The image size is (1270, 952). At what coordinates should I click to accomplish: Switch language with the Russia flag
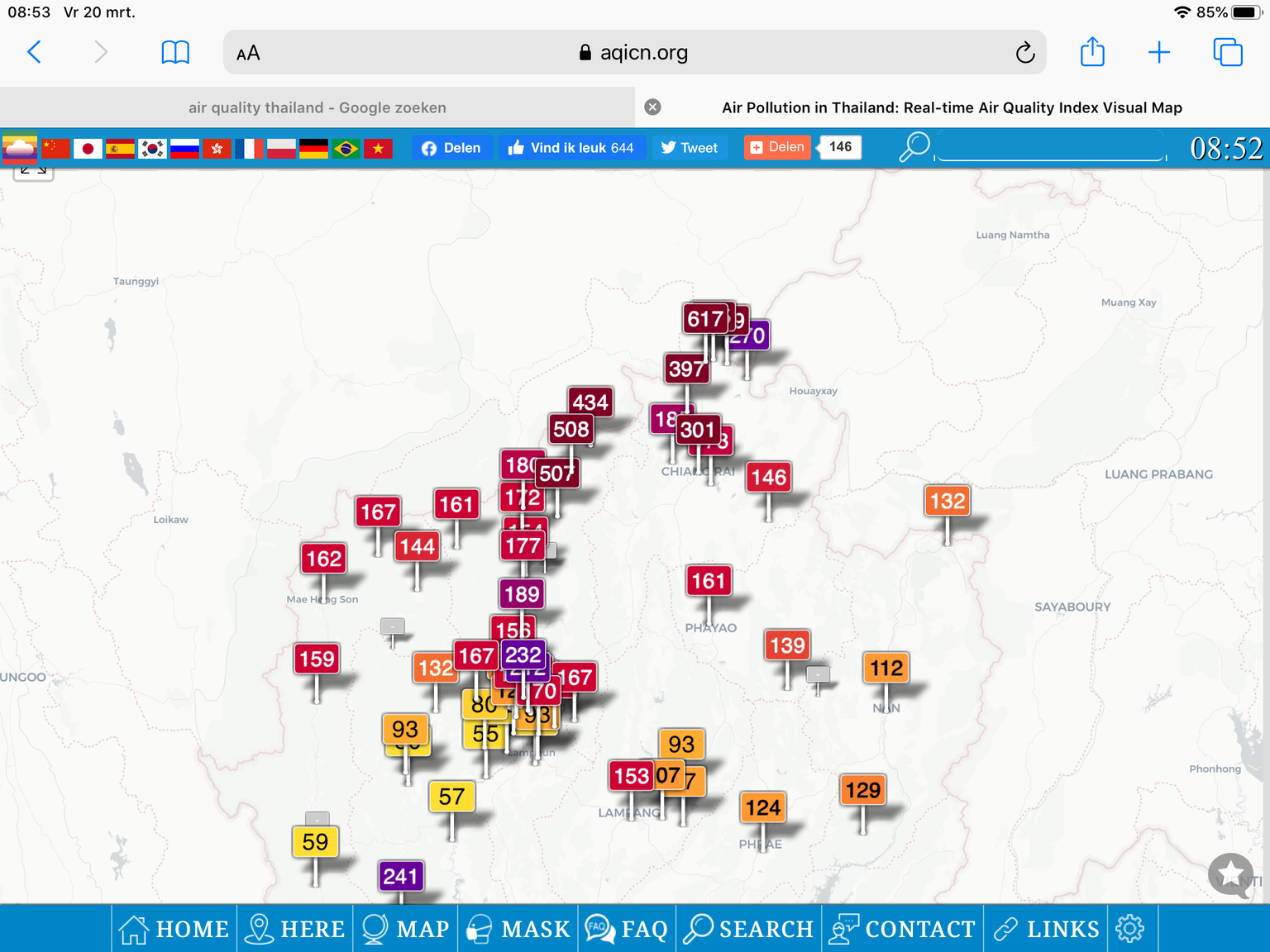coord(184,148)
